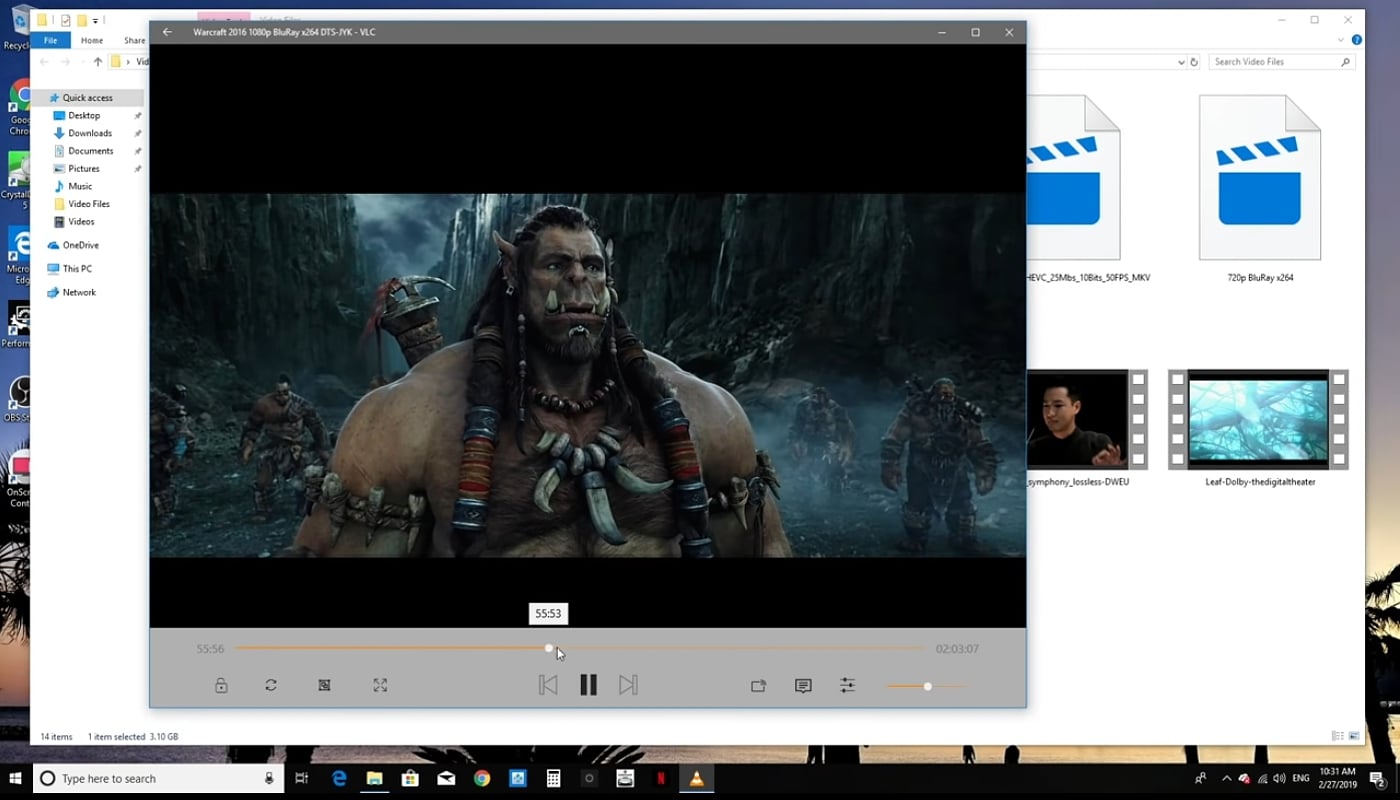Open the File tab in File Explorer

point(50,40)
